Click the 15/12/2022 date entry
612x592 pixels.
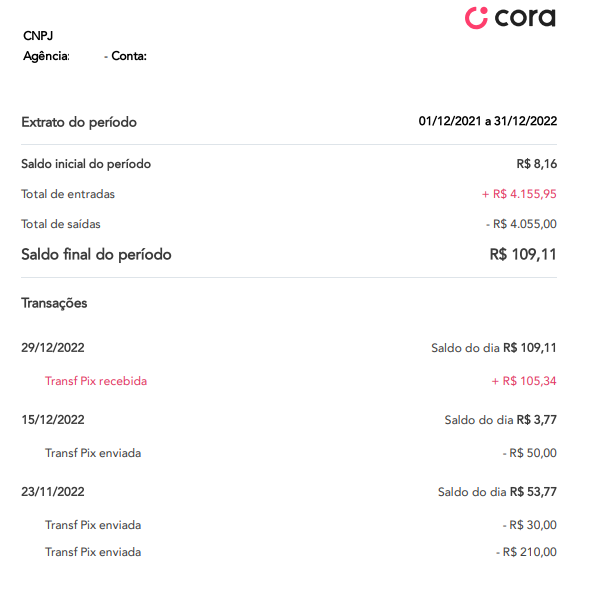point(53,420)
